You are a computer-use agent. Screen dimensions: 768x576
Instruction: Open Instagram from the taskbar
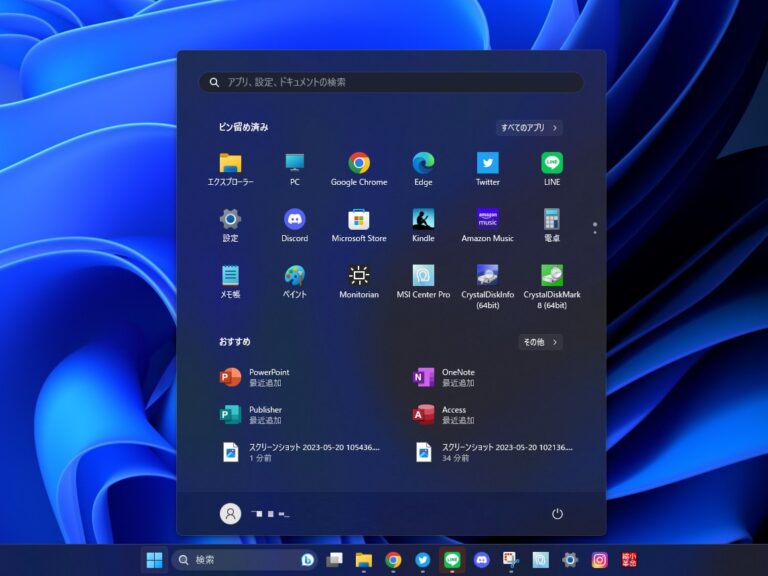(x=599, y=560)
